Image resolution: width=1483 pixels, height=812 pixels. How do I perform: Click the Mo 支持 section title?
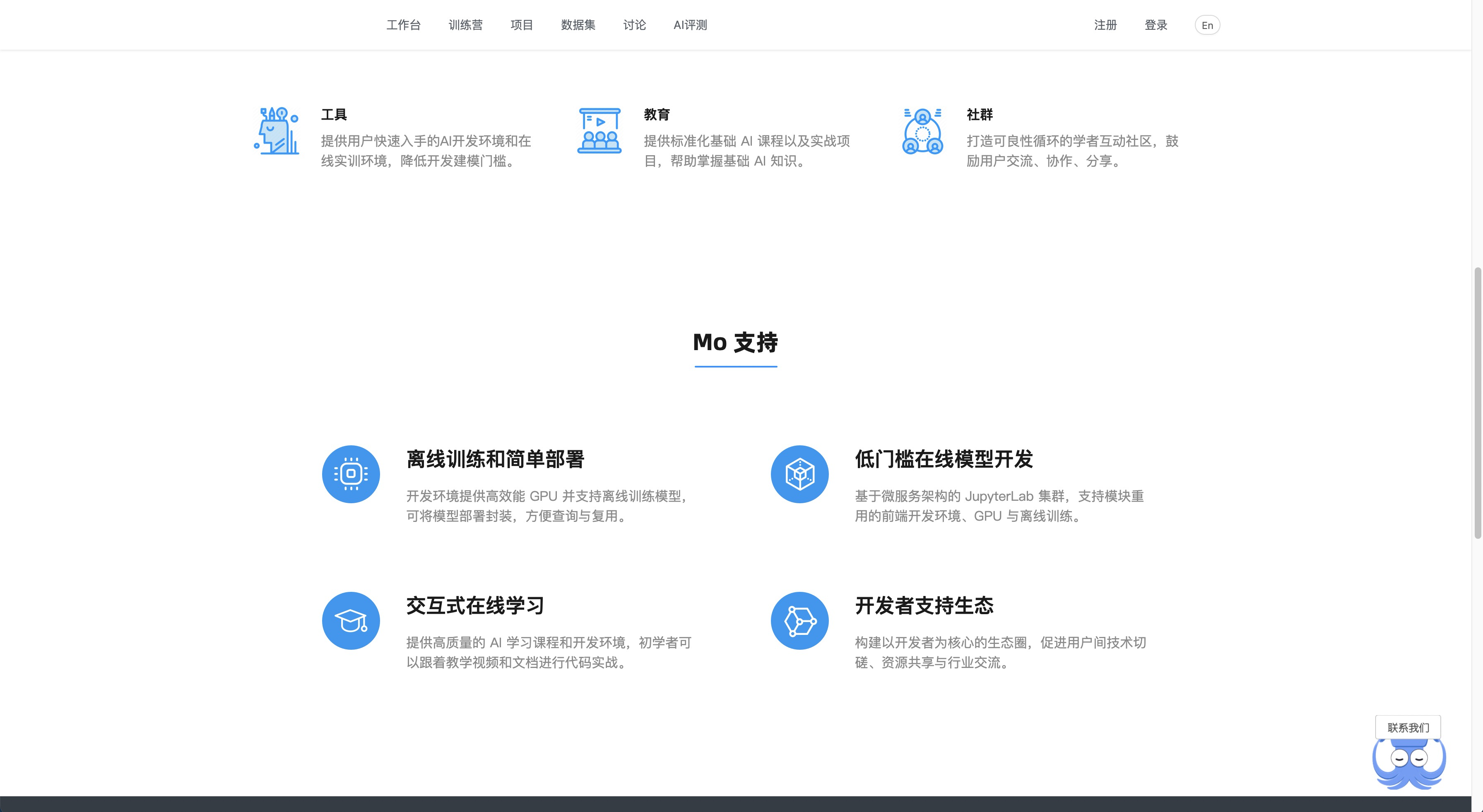(735, 342)
